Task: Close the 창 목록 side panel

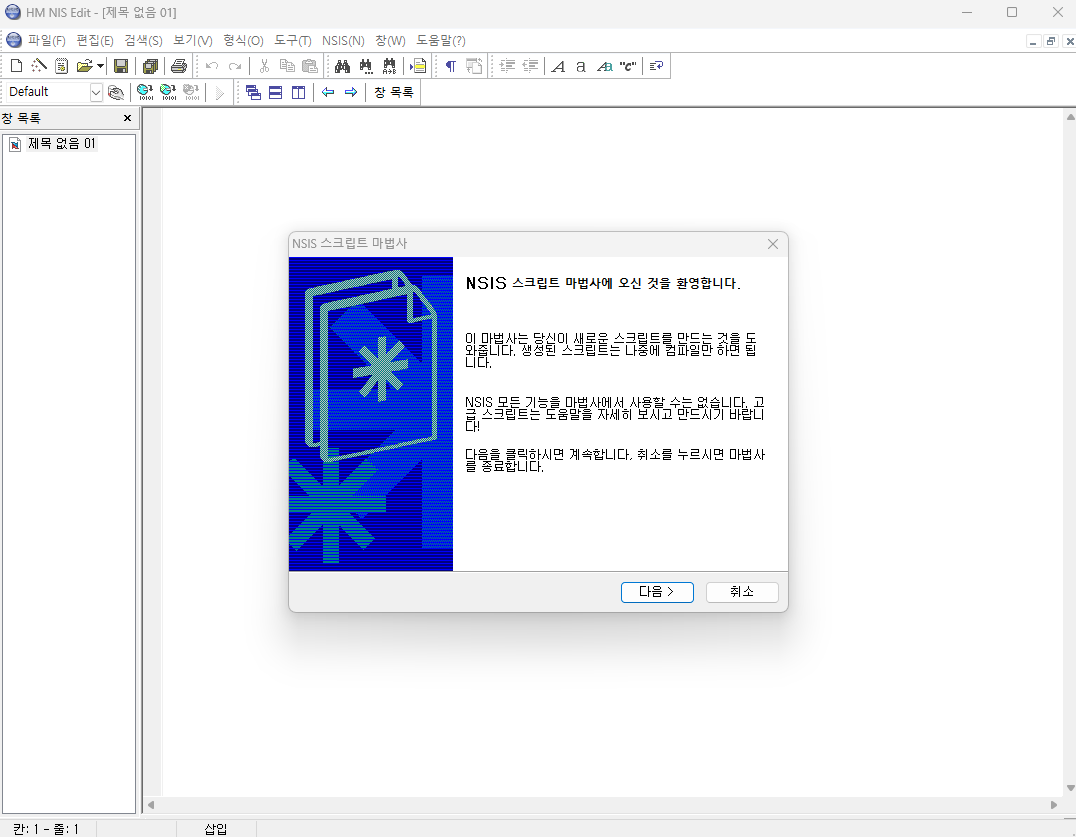Action: click(x=127, y=118)
